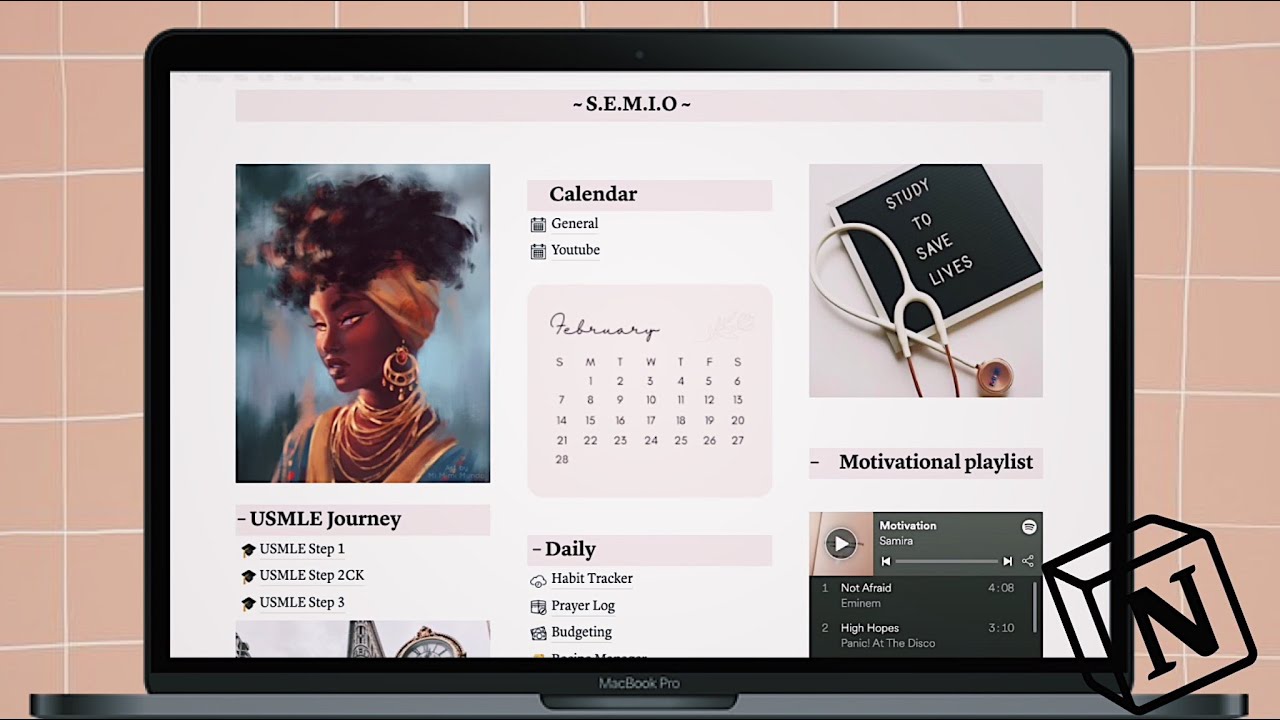
Task: Select February 1 on calendar widget
Action: pyautogui.click(x=591, y=381)
